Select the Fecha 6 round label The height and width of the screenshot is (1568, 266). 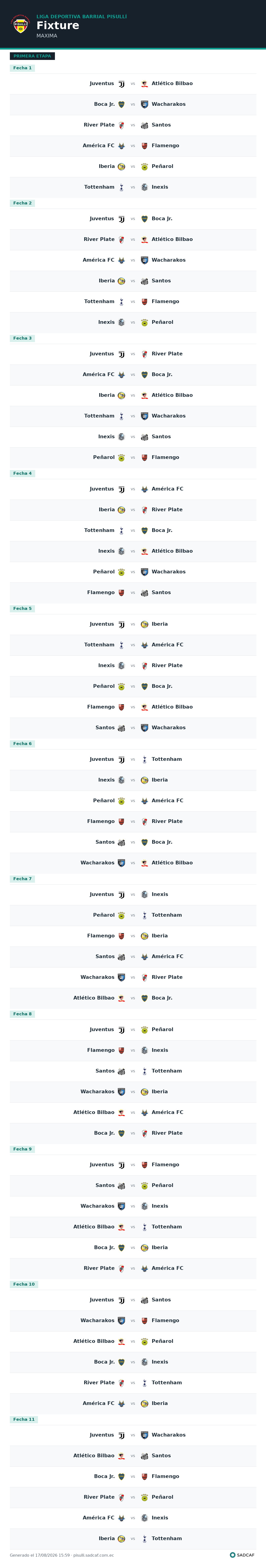click(x=22, y=744)
